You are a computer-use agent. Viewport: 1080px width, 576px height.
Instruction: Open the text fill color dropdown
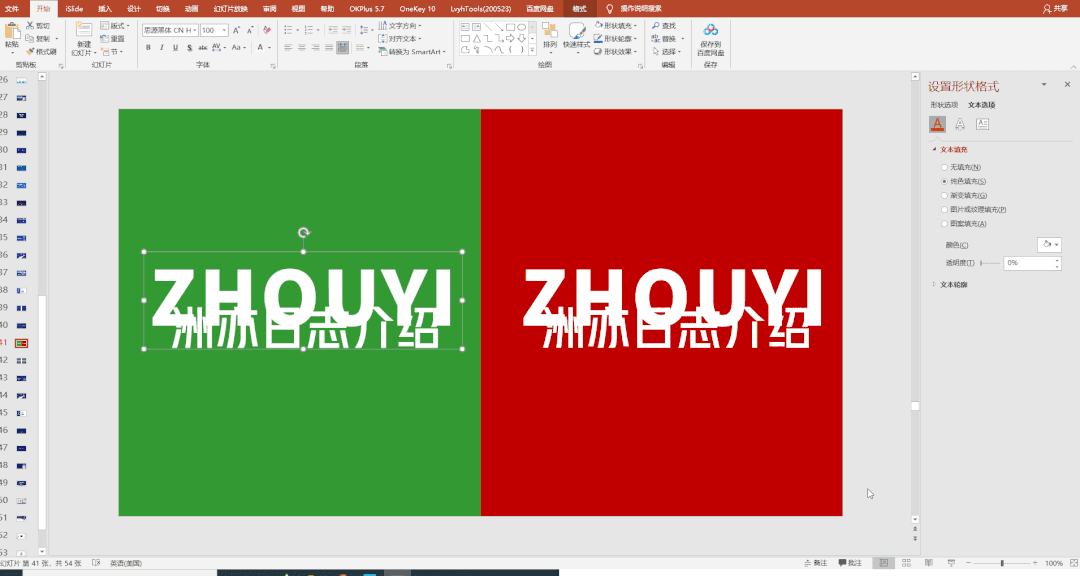[1050, 244]
